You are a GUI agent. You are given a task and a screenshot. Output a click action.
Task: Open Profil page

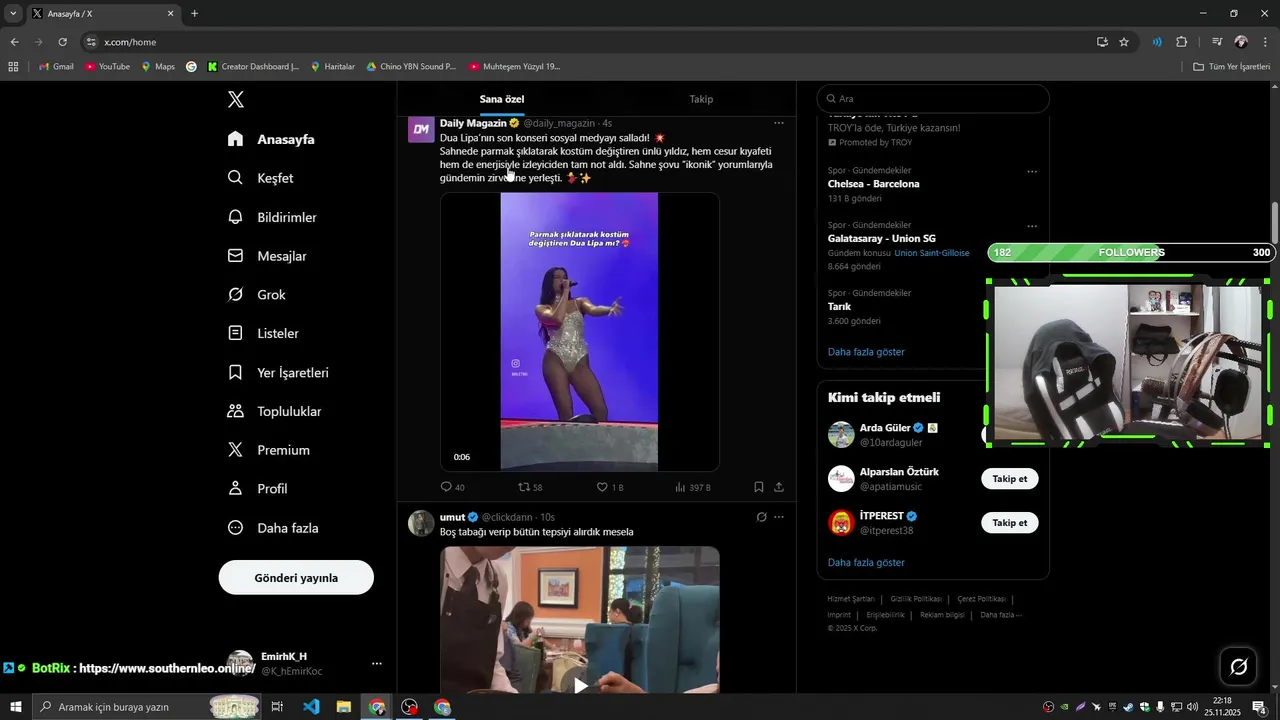point(257,489)
